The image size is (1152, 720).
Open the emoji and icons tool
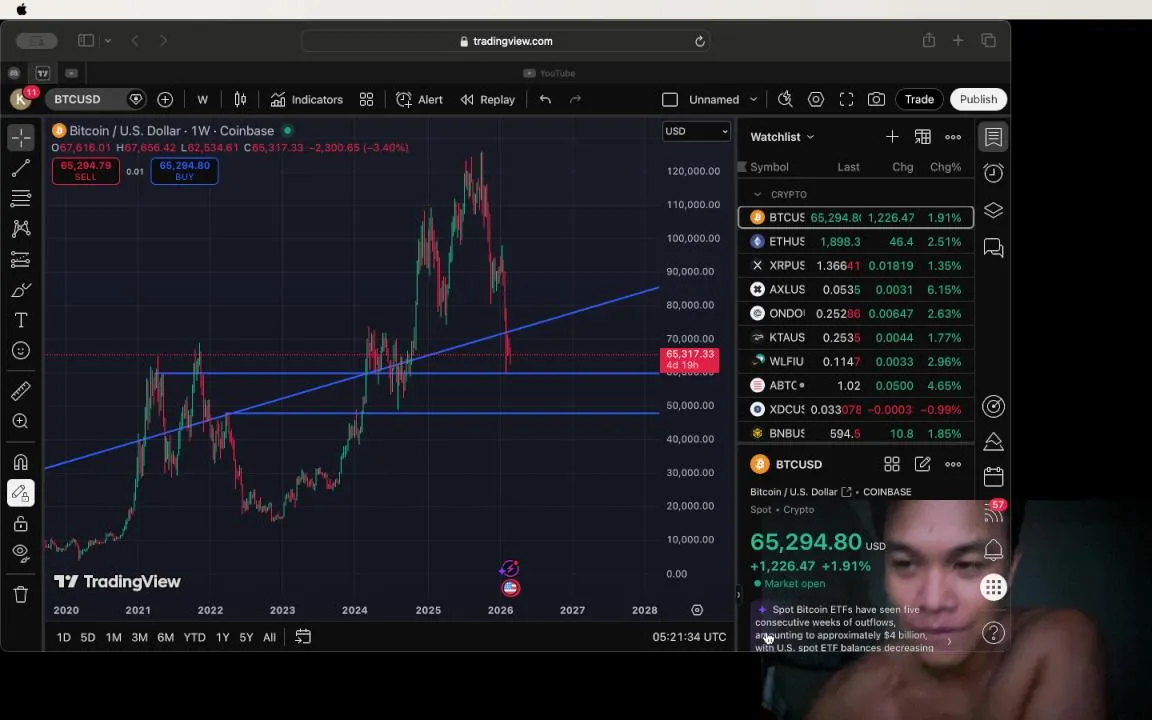point(21,351)
